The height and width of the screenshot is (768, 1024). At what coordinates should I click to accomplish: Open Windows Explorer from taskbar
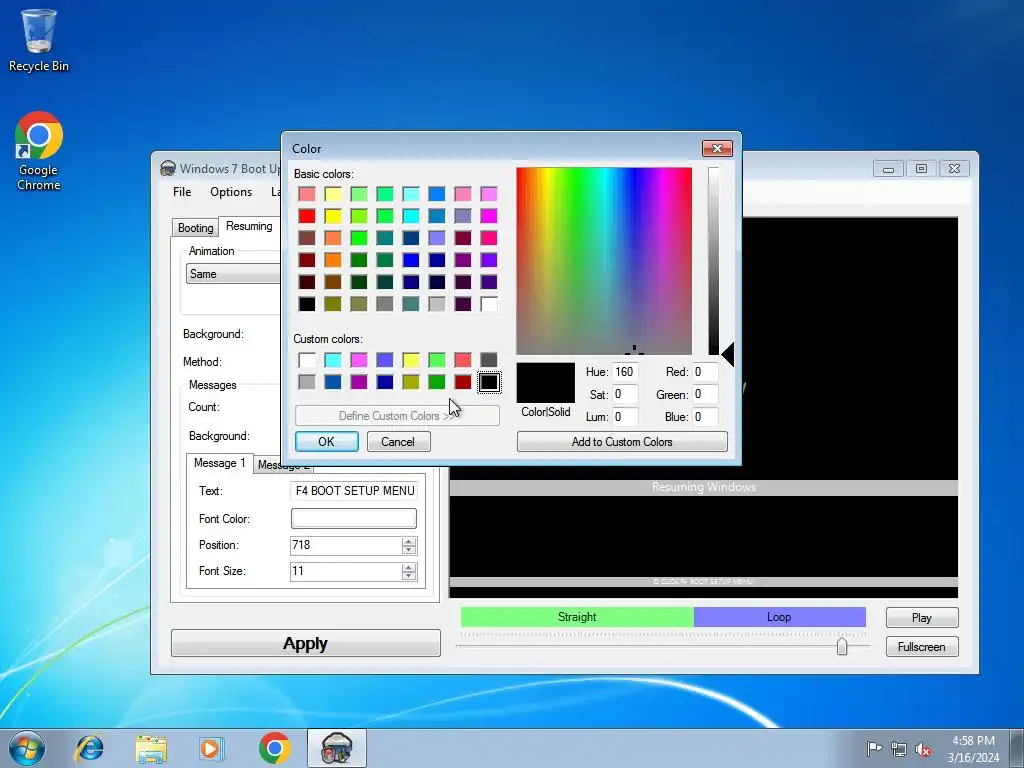pyautogui.click(x=150, y=748)
